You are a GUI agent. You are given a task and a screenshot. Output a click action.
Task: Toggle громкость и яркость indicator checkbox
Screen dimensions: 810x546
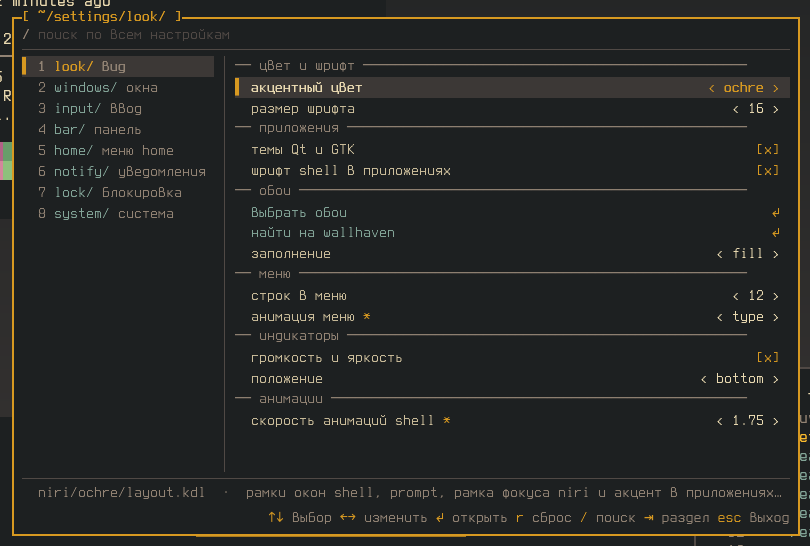click(x=768, y=357)
